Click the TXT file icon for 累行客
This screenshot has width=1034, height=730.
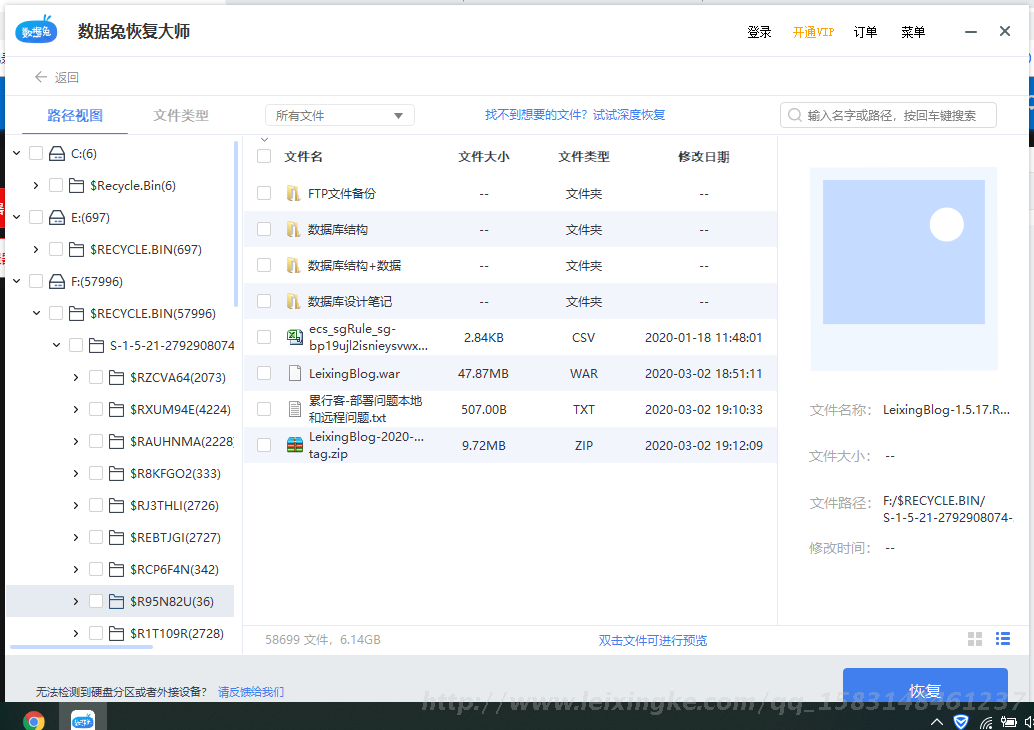(x=295, y=410)
